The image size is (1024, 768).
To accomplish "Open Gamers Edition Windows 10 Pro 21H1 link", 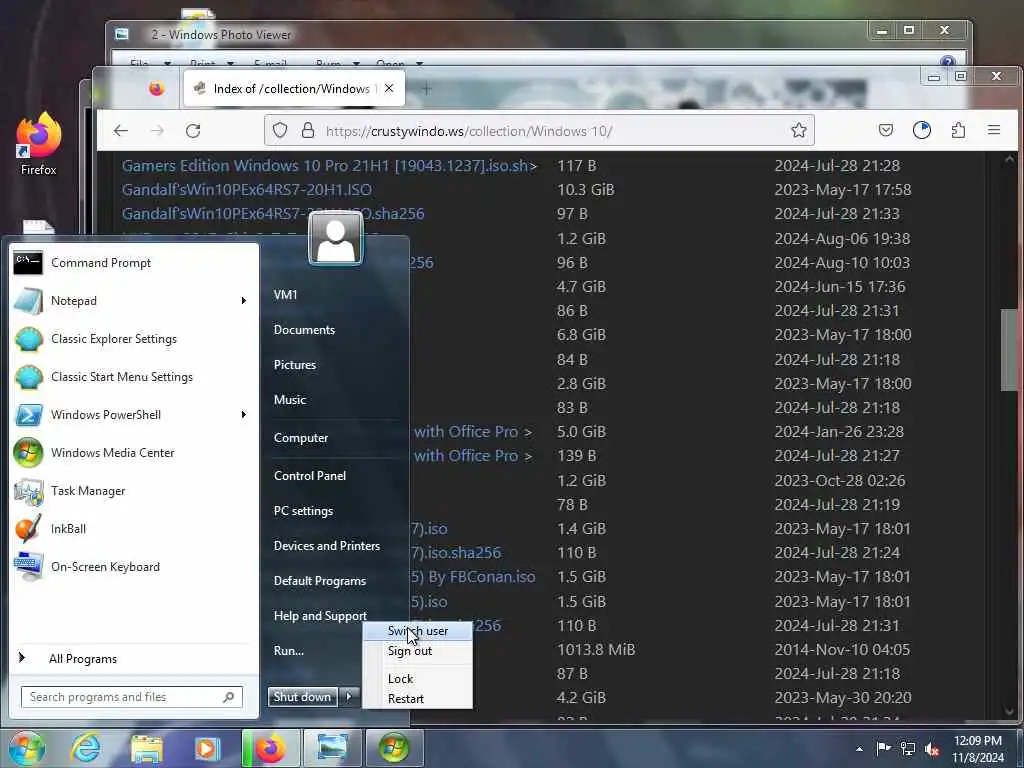I will coord(329,166).
